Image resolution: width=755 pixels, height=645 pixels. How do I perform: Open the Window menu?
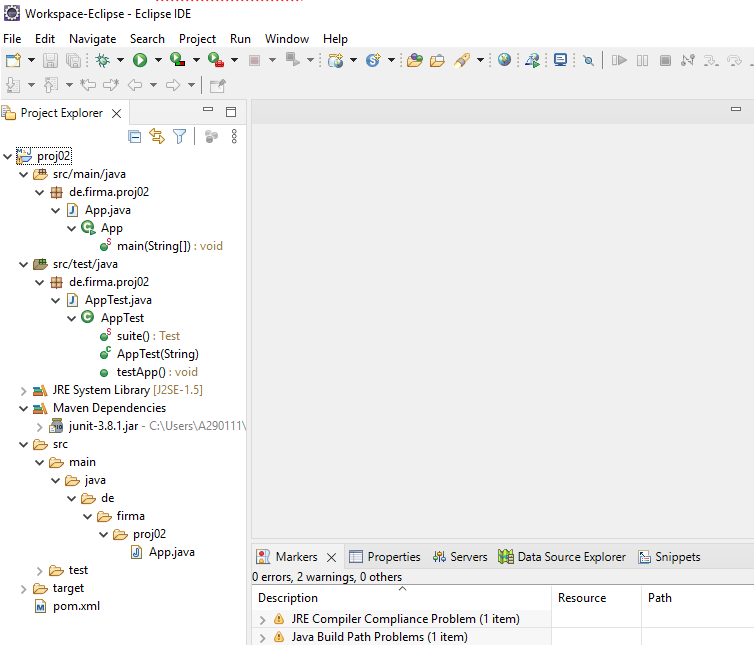tap(286, 39)
